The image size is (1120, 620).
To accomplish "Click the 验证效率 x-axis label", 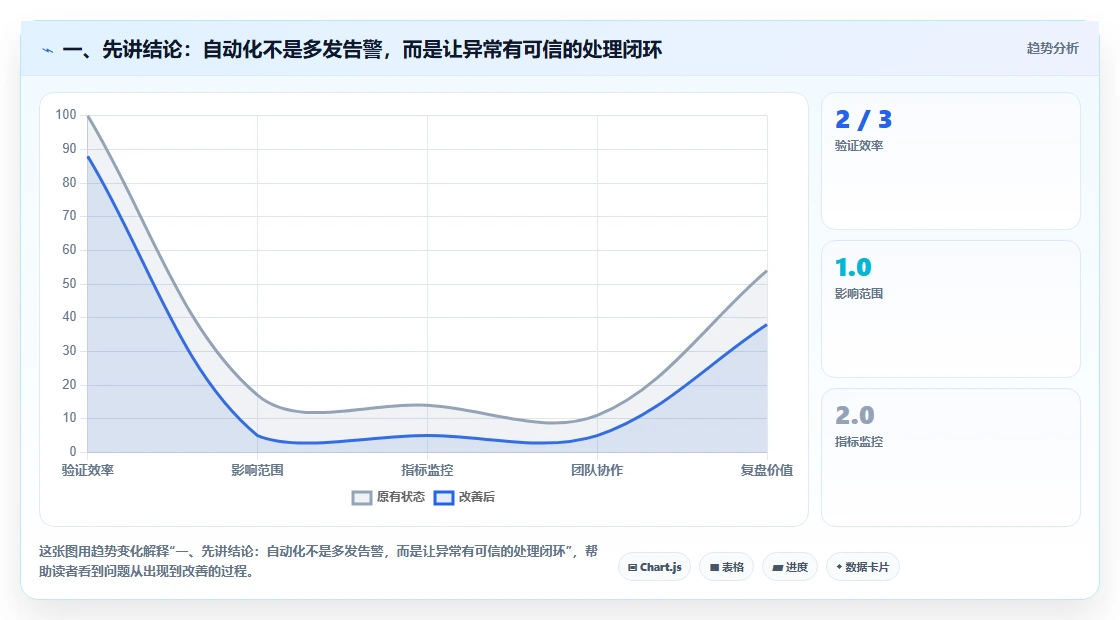I will click(x=88, y=470).
